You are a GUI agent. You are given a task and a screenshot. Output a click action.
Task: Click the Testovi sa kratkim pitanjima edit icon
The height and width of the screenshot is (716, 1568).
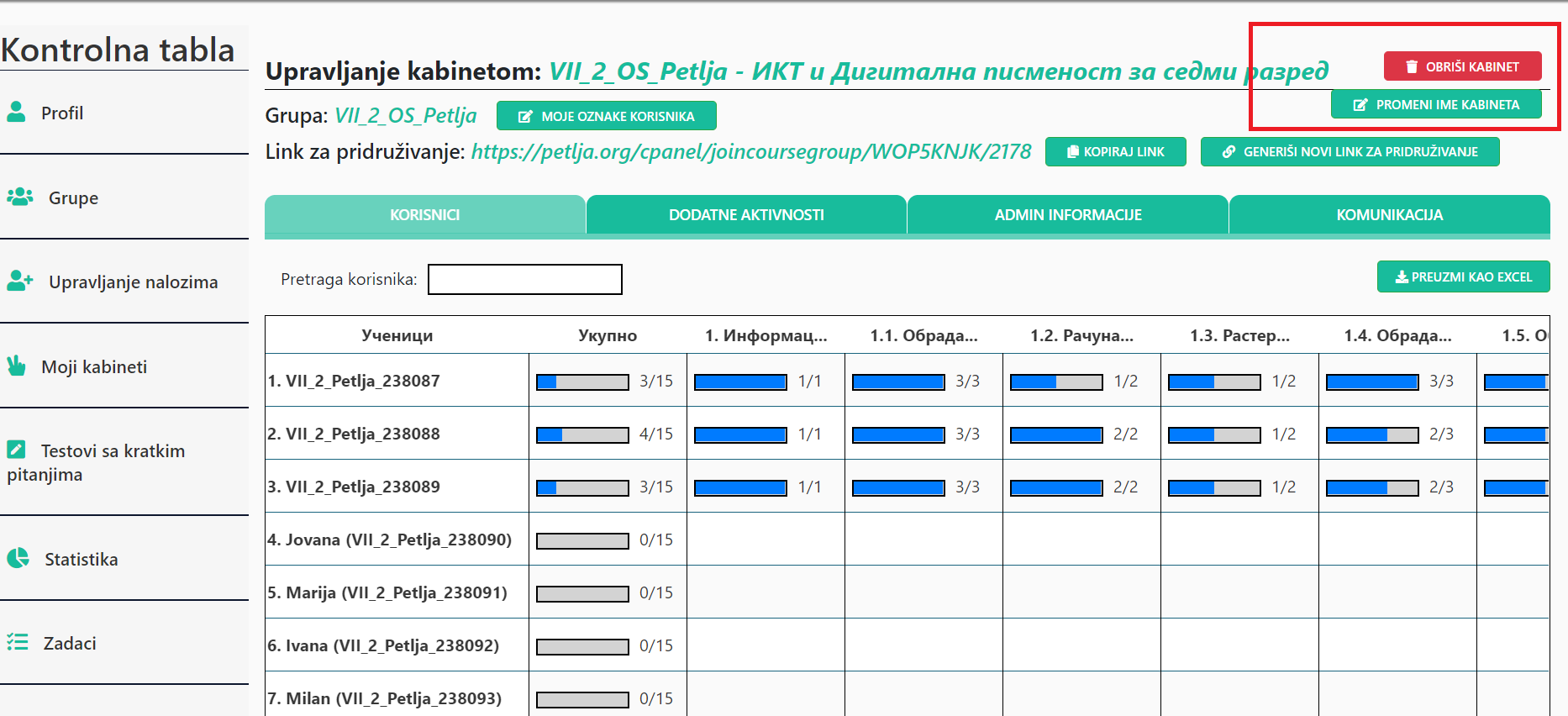(16, 450)
